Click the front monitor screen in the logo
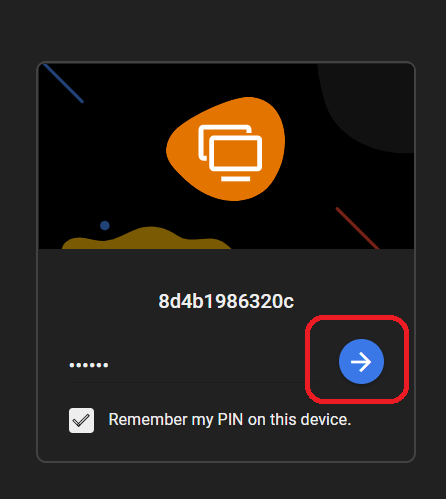 tap(236, 154)
